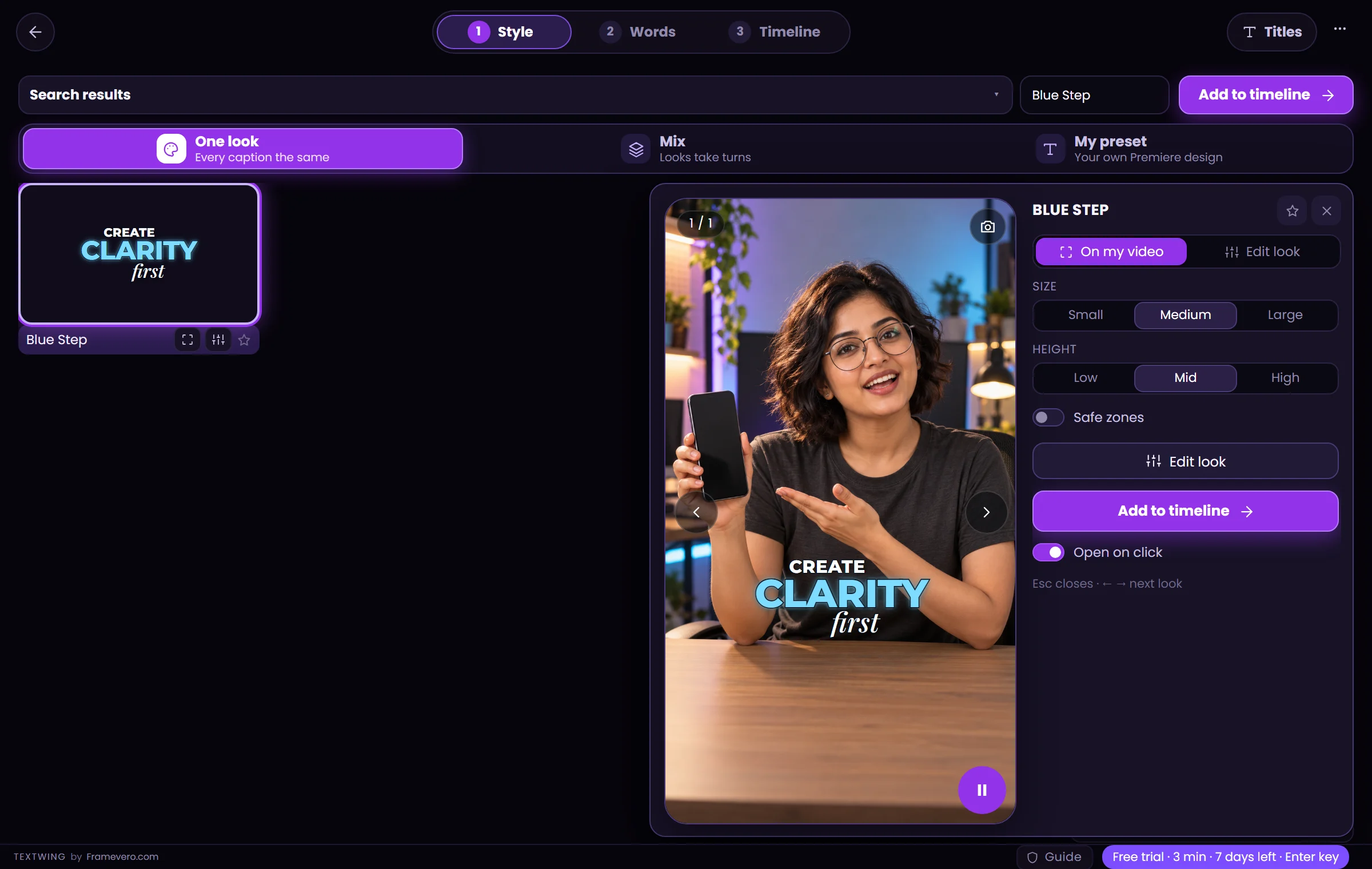1372x869 pixels.
Task: Click the Mix layers icon
Action: [636, 149]
